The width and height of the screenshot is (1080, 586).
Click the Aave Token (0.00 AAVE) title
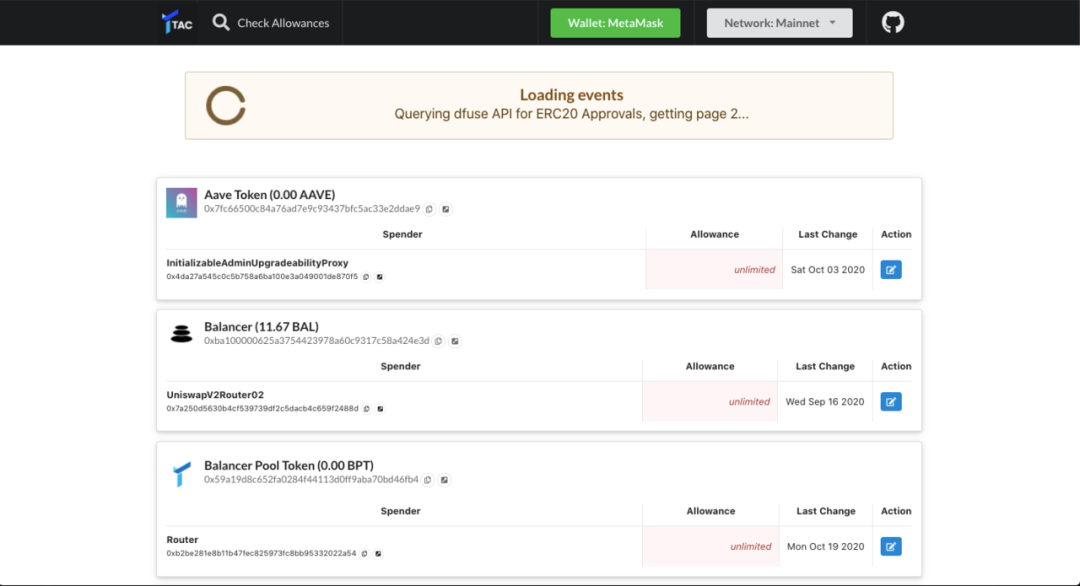point(269,195)
